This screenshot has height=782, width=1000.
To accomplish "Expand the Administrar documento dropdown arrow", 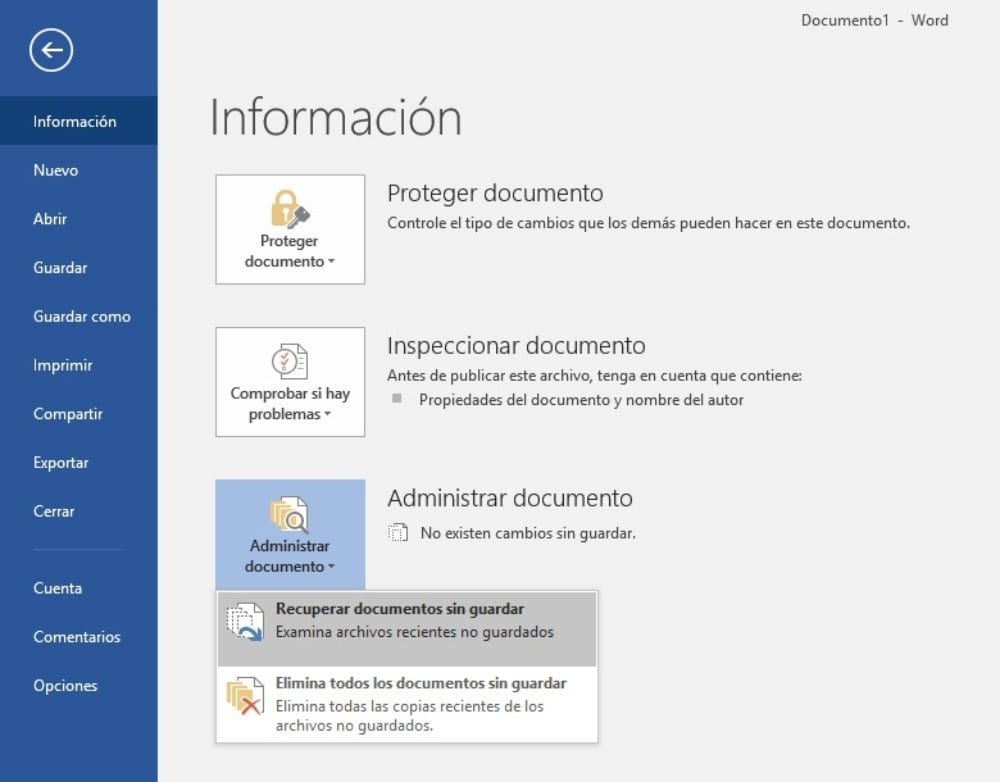I will click(329, 566).
